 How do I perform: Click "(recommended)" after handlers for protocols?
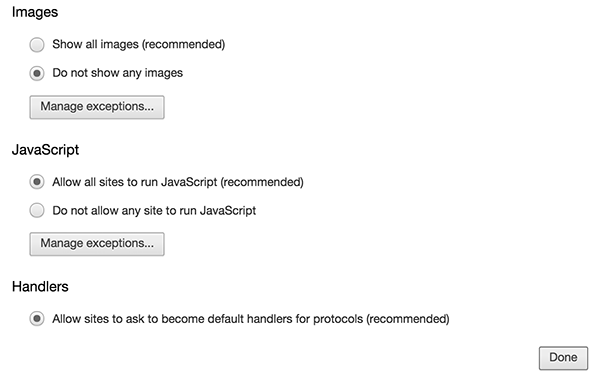click(x=408, y=319)
